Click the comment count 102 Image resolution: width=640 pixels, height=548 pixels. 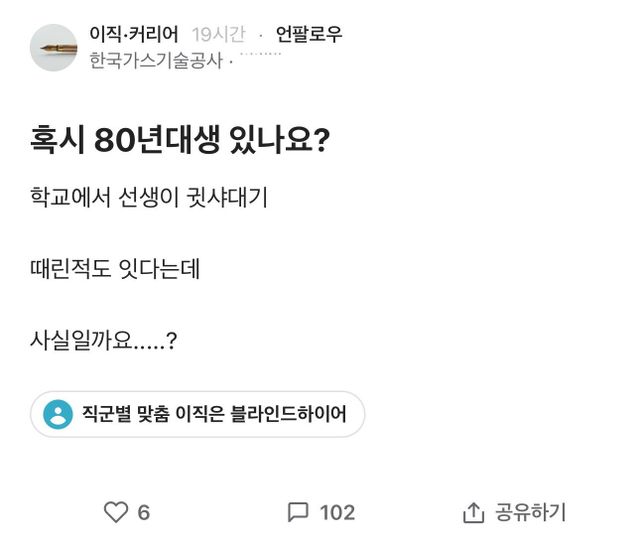tap(337, 513)
